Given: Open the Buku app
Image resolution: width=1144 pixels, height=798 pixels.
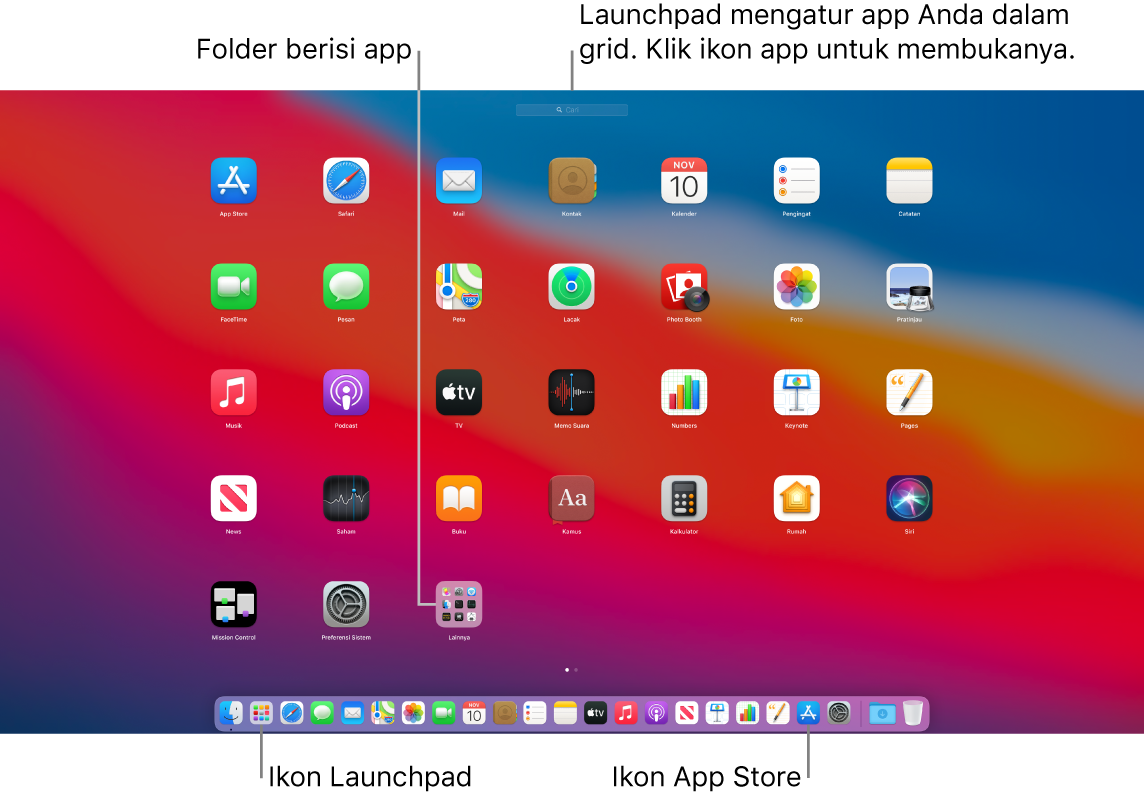Looking at the screenshot, I should click(458, 498).
